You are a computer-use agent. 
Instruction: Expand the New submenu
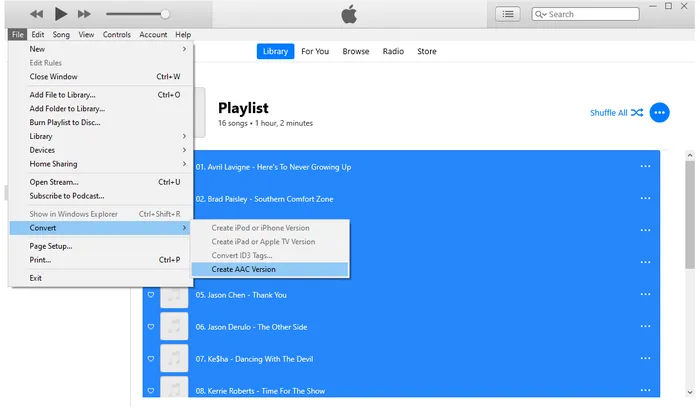[x=101, y=49]
